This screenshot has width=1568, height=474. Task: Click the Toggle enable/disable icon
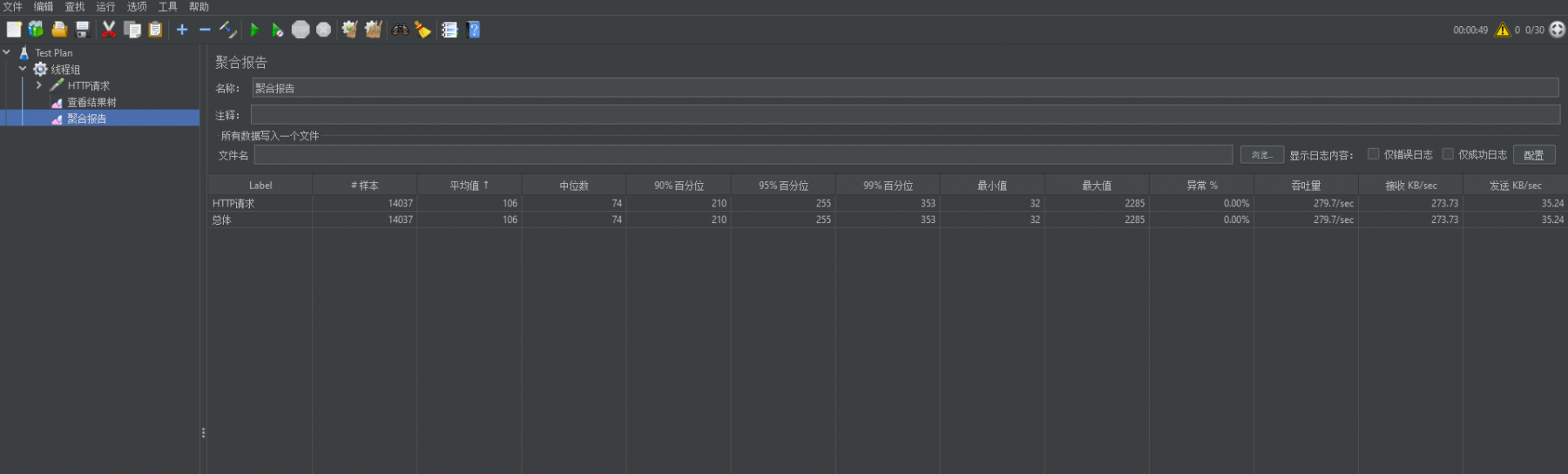(228, 30)
